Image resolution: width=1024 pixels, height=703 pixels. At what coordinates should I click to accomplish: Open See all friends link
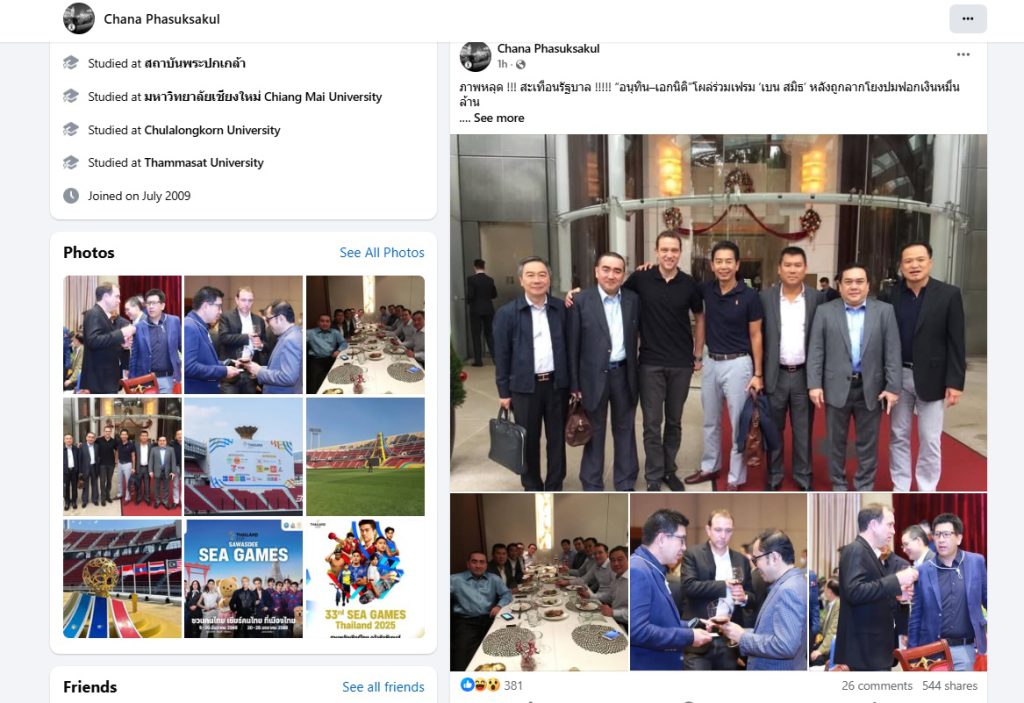point(383,687)
